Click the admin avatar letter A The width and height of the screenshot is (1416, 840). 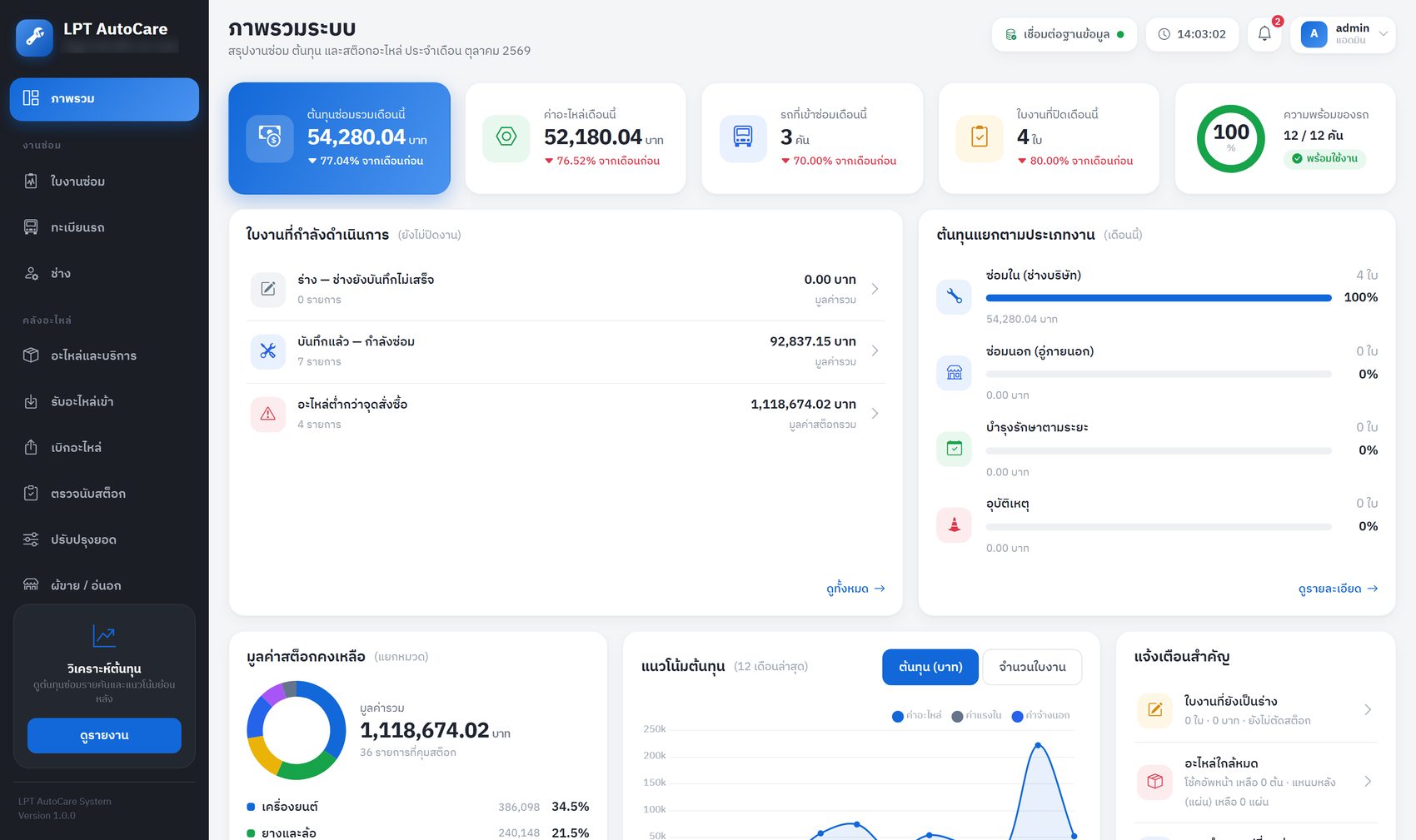pyautogui.click(x=1314, y=34)
